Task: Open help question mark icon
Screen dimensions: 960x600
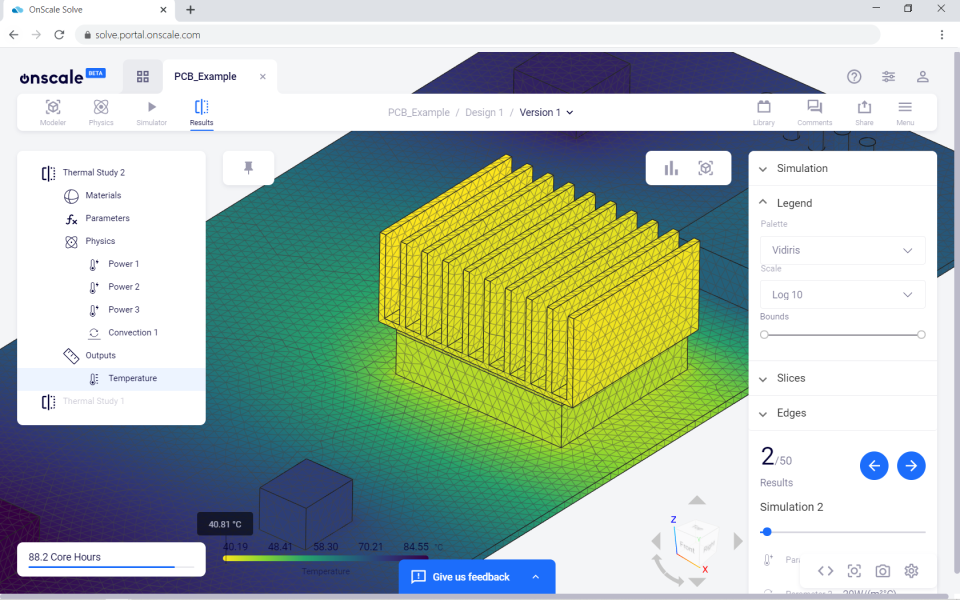Action: point(854,77)
